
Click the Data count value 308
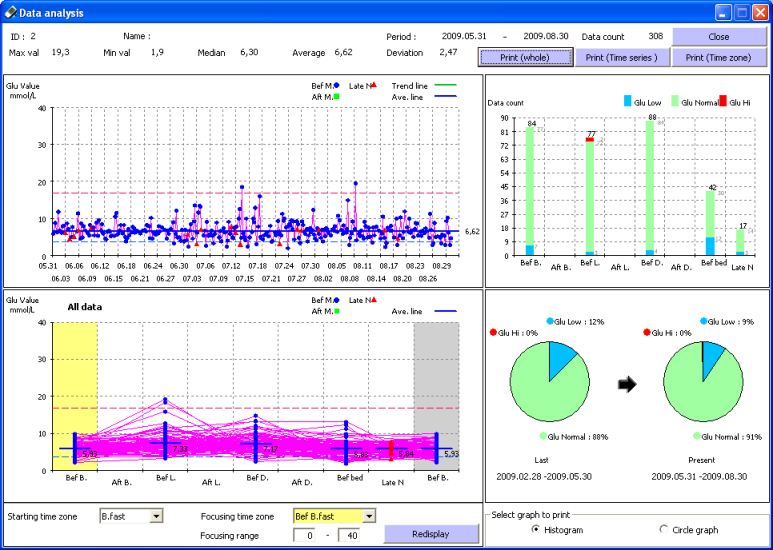(x=656, y=36)
